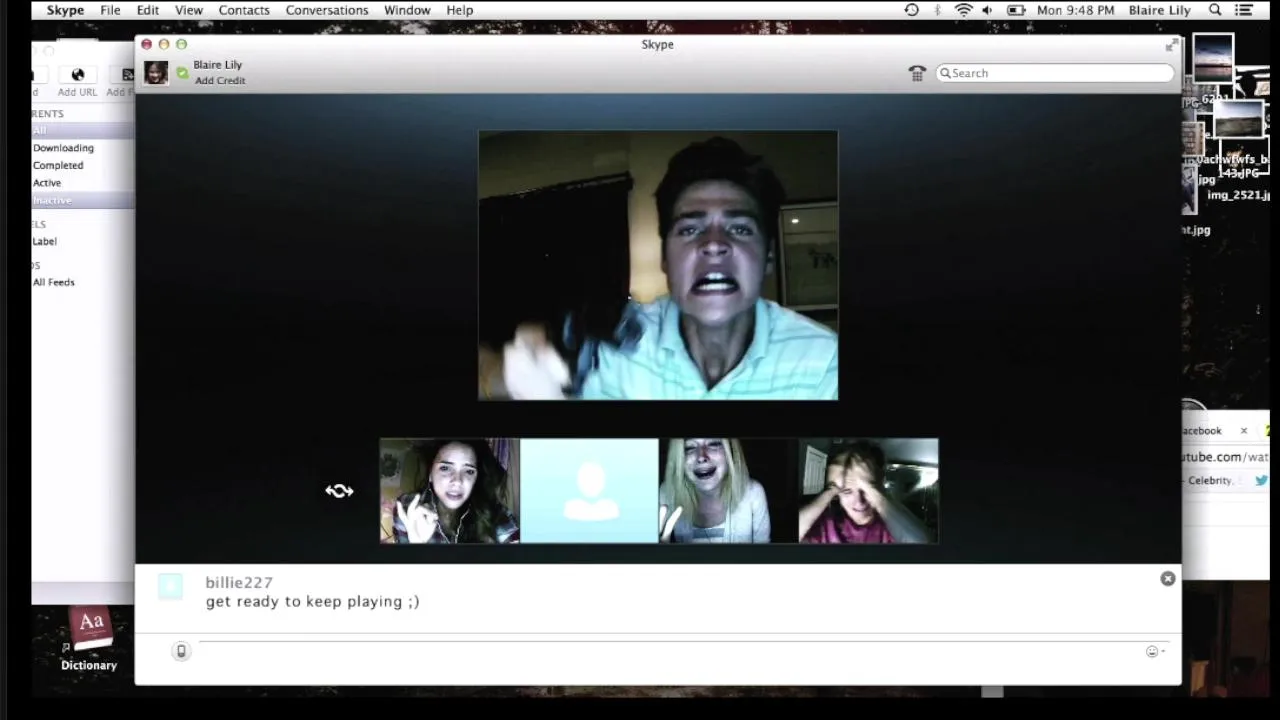The height and width of the screenshot is (720, 1280).
Task: Click the battery status icon
Action: tap(1016, 10)
